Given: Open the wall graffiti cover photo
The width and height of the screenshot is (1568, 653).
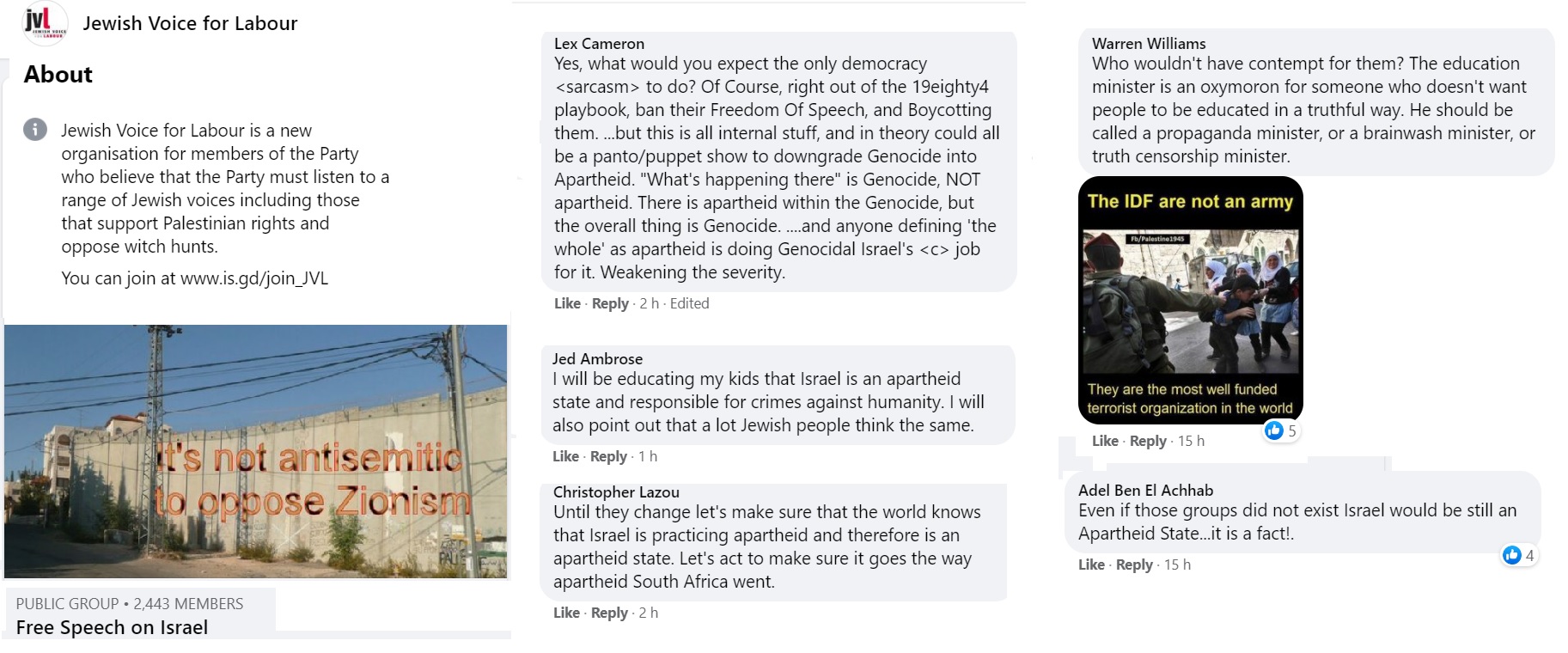Looking at the screenshot, I should [256, 451].
